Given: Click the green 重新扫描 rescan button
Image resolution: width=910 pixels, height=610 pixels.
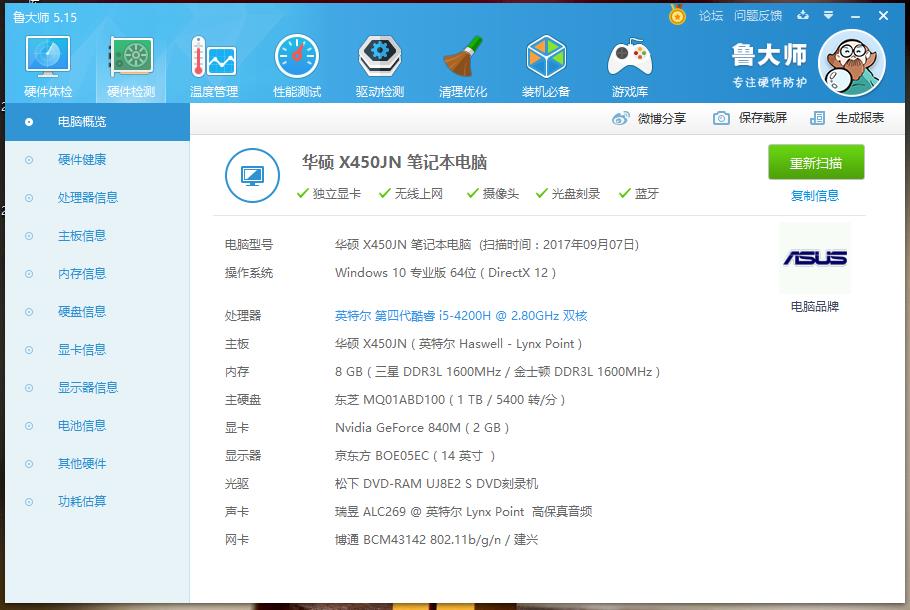Looking at the screenshot, I should (x=816, y=162).
